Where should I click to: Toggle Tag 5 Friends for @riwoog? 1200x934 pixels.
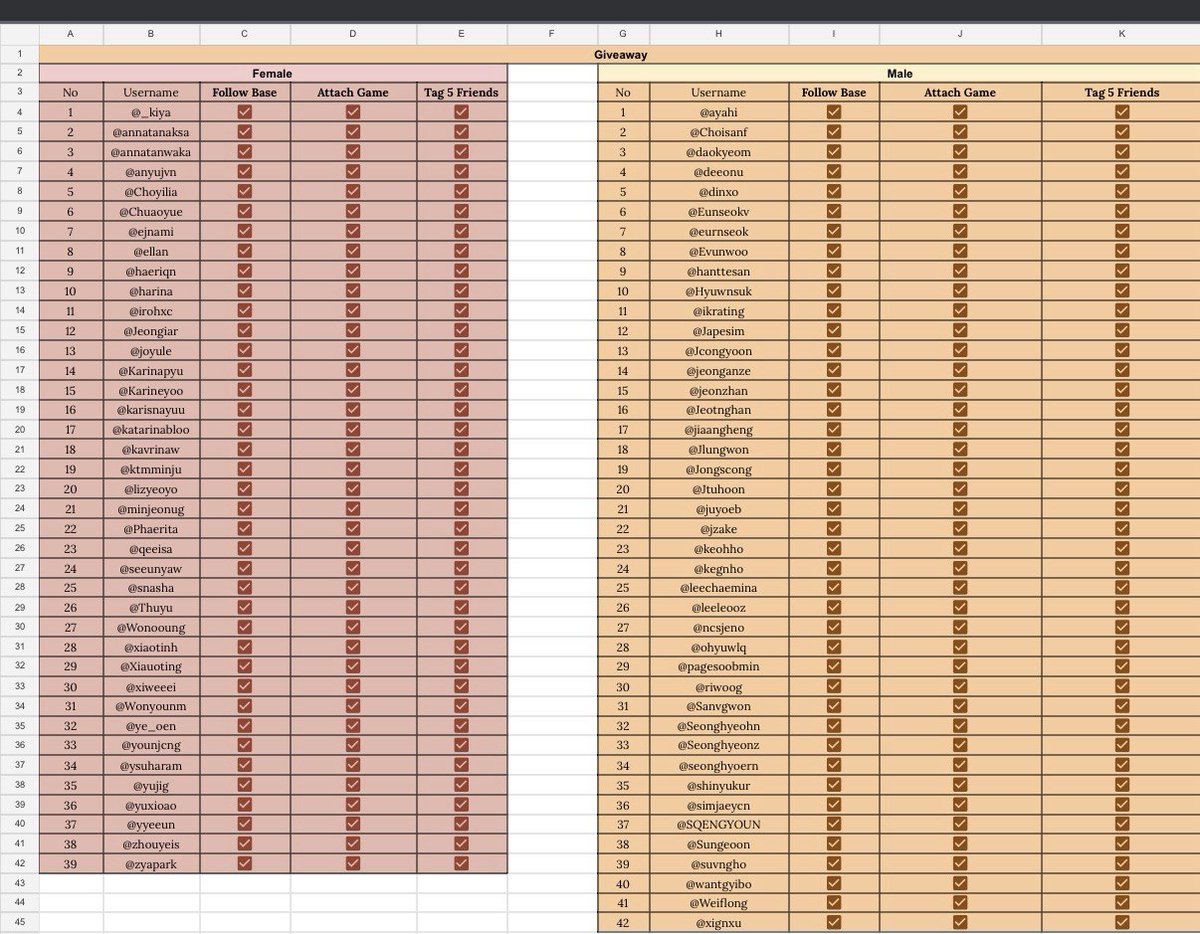pyautogui.click(x=1122, y=686)
